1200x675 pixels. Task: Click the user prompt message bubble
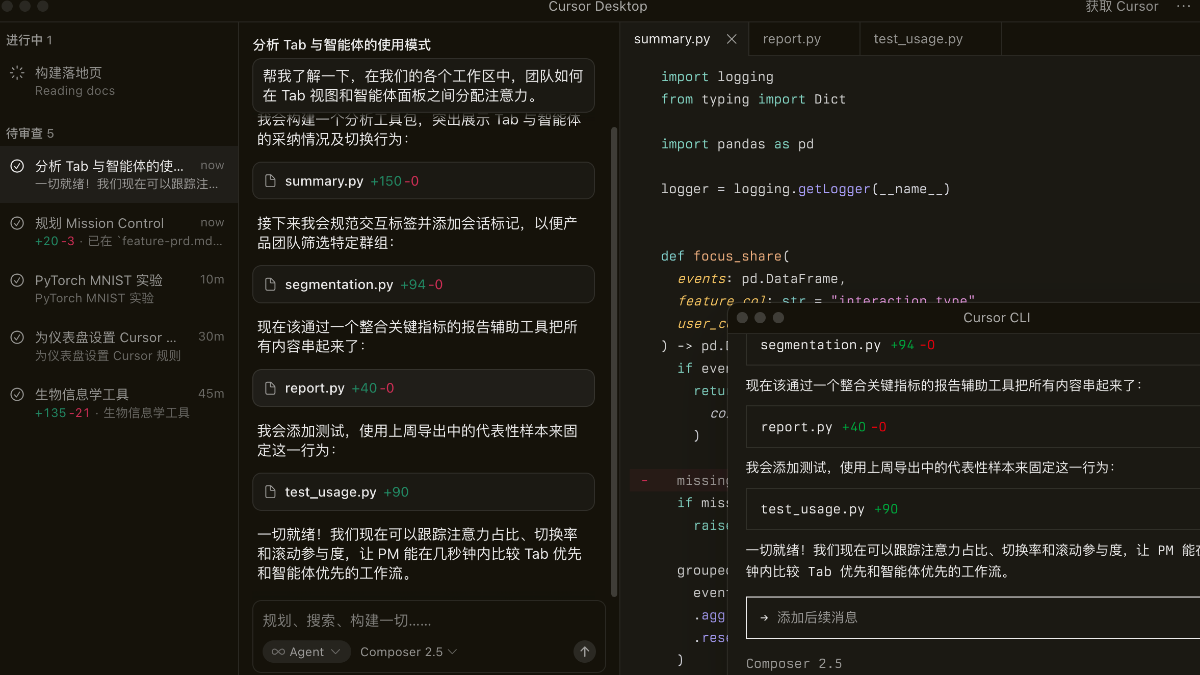423,85
